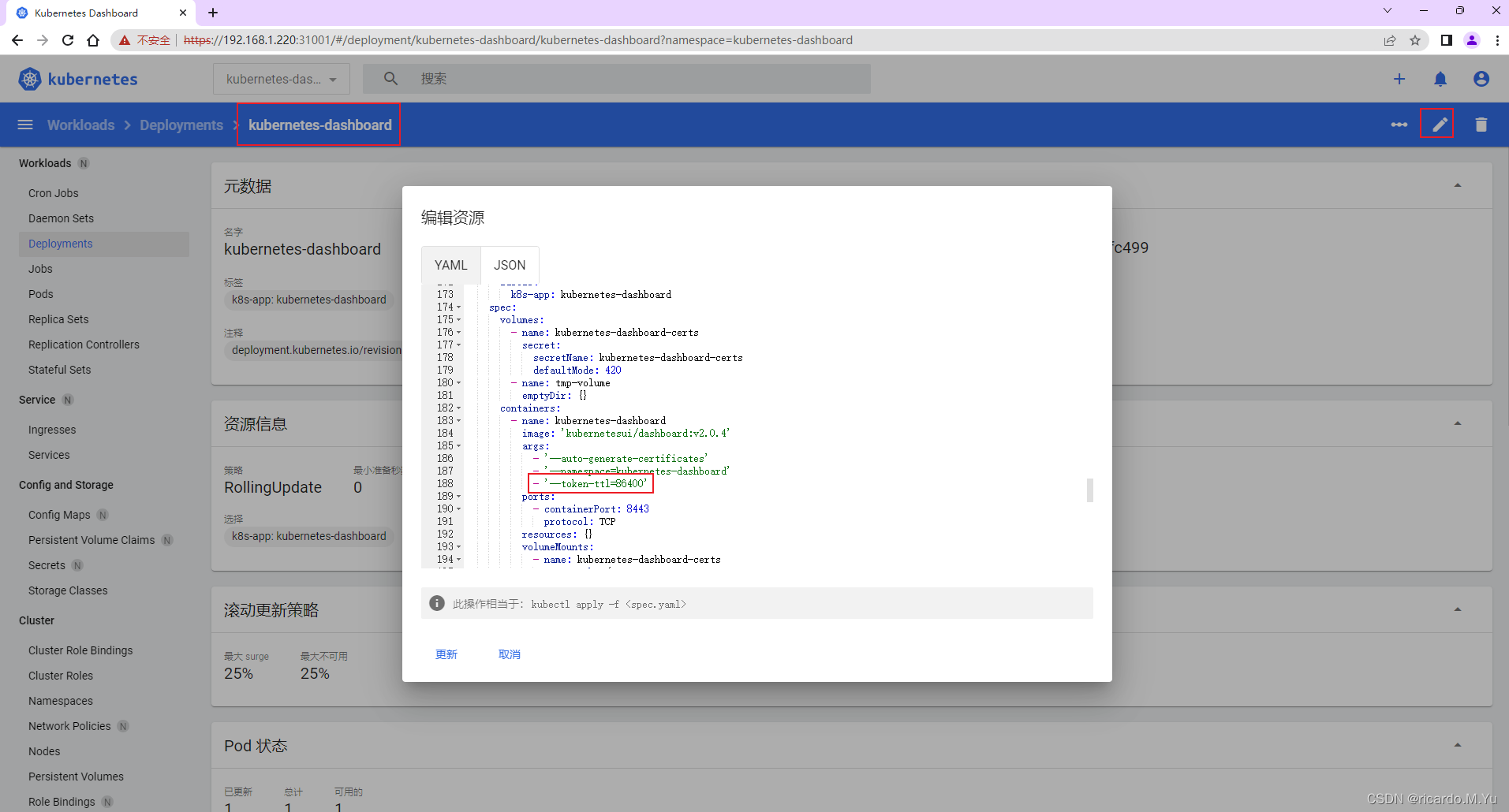This screenshot has height=812, width=1509.
Task: Click the Kubernetes logo icon
Action: click(x=30, y=79)
